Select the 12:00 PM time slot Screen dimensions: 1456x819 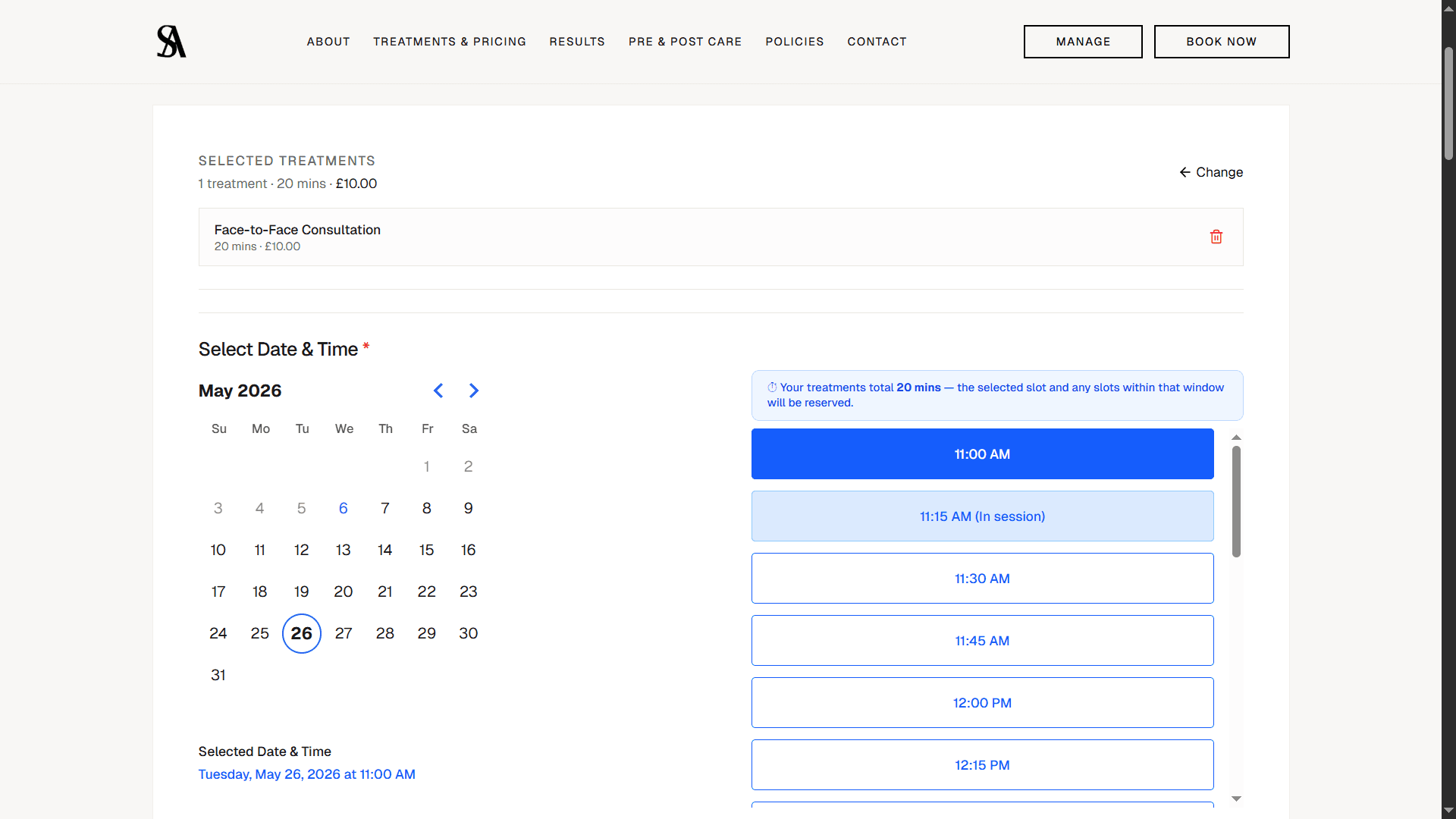click(982, 702)
